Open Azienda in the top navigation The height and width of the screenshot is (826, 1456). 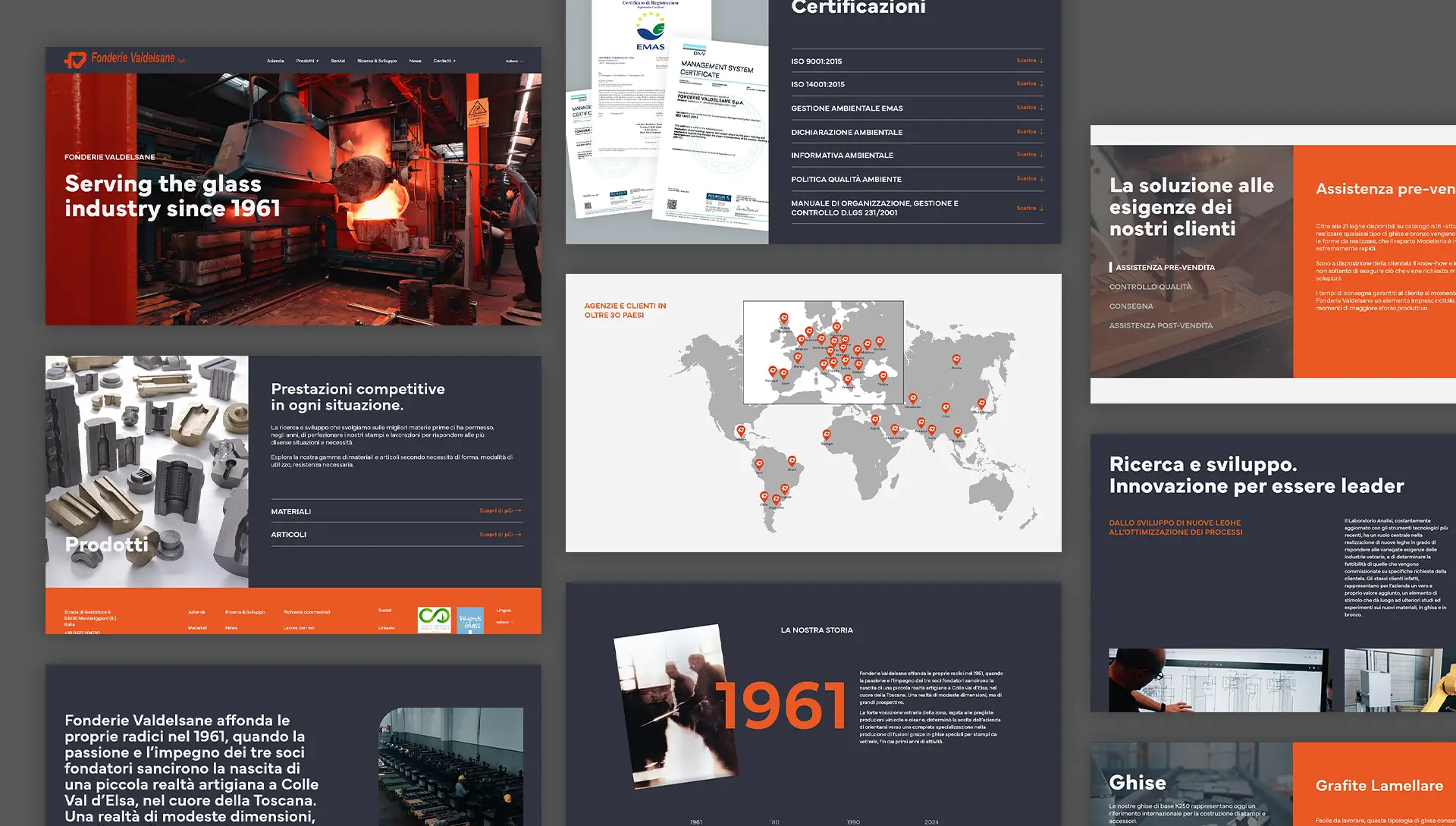[x=275, y=61]
